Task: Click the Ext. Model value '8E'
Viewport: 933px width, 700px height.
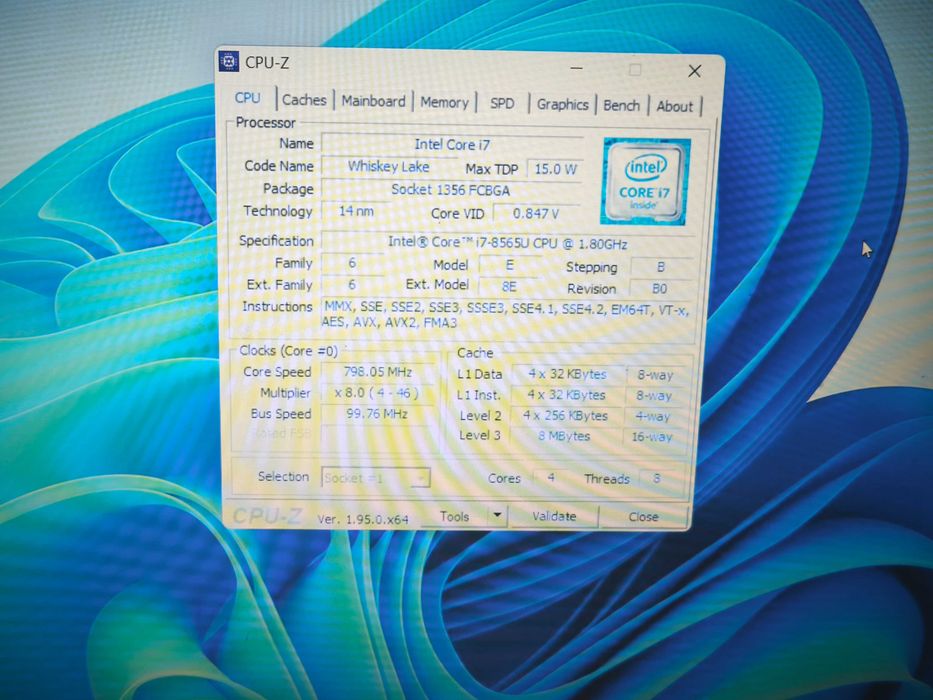Action: point(509,287)
